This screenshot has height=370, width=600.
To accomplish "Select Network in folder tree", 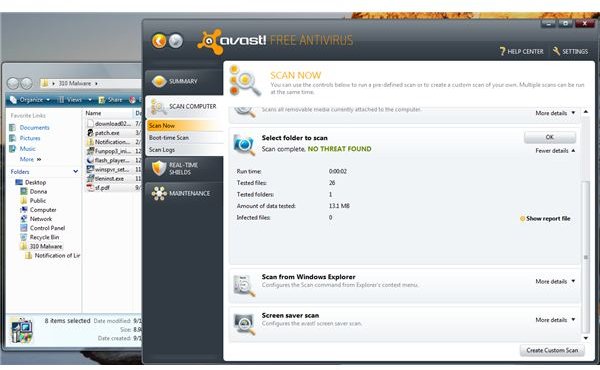I will [41, 219].
